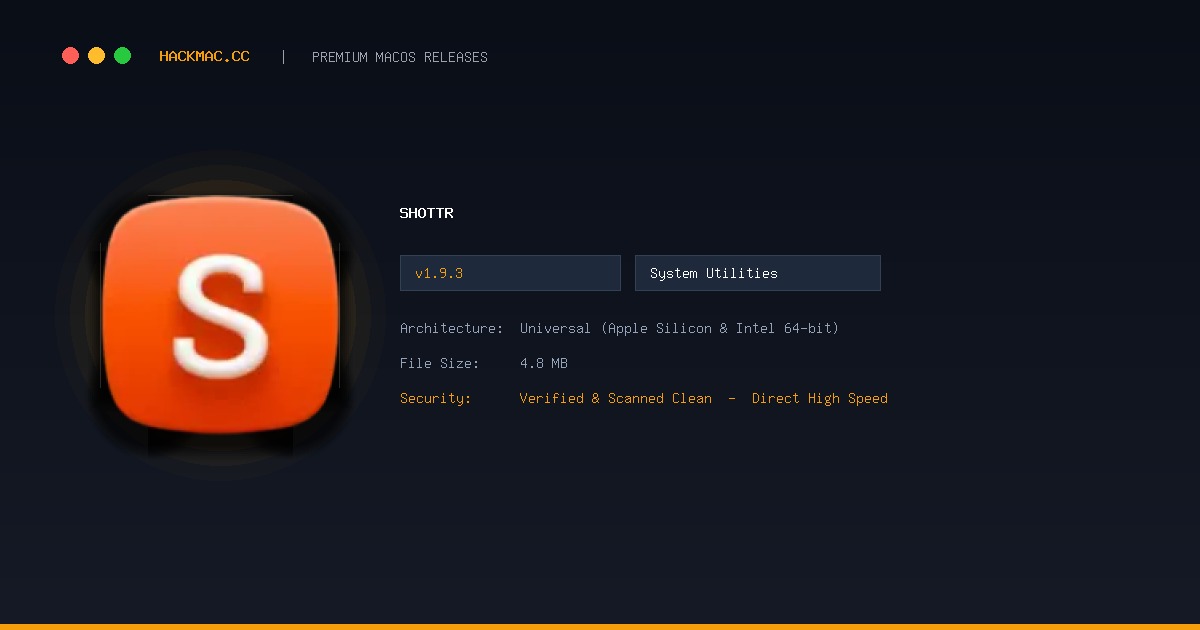Select the System Utilities category badge
This screenshot has height=630, width=1200.
click(758, 273)
